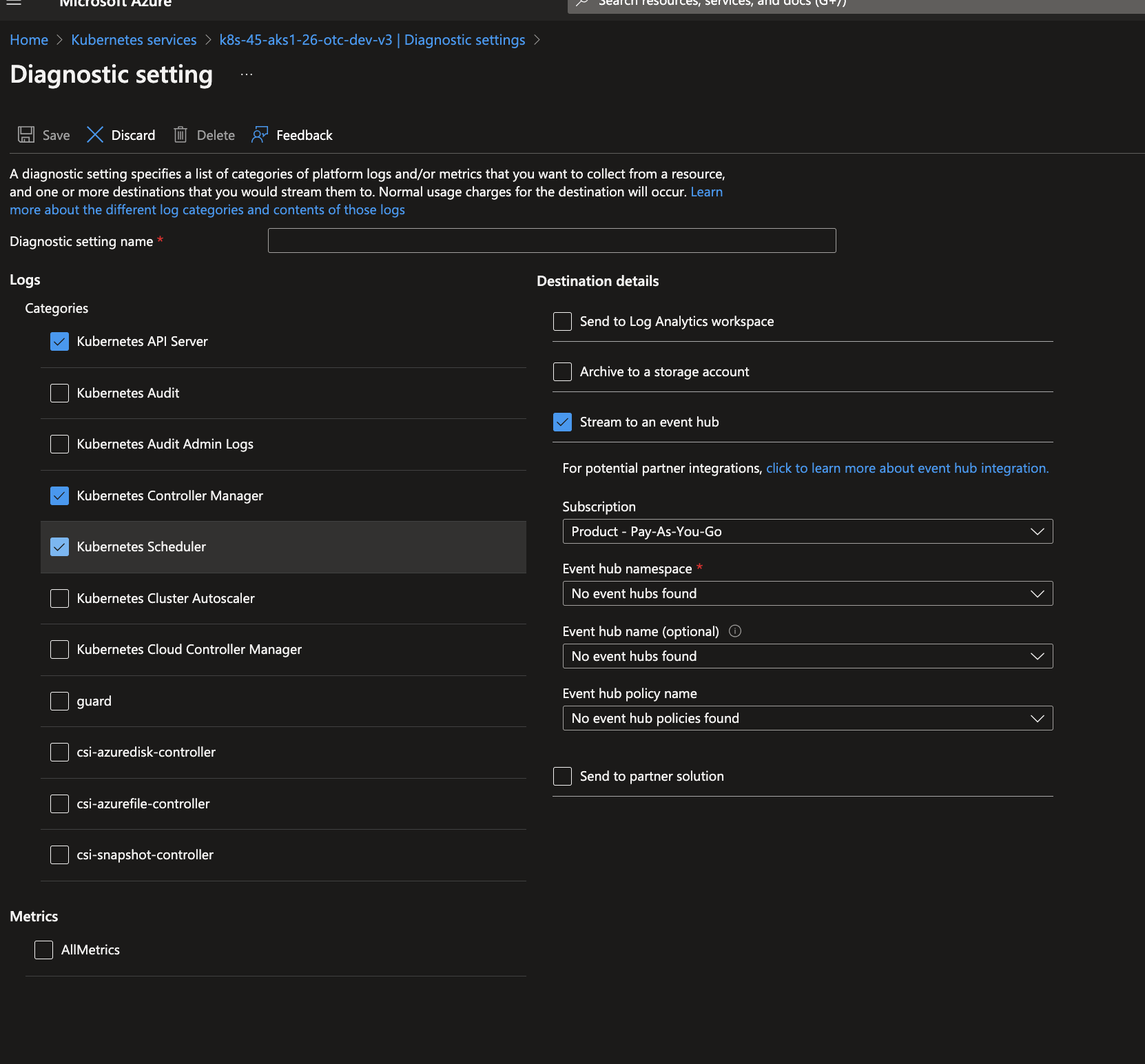Go to Home breadcrumb
Image resolution: width=1145 pixels, height=1064 pixels.
pyautogui.click(x=29, y=40)
